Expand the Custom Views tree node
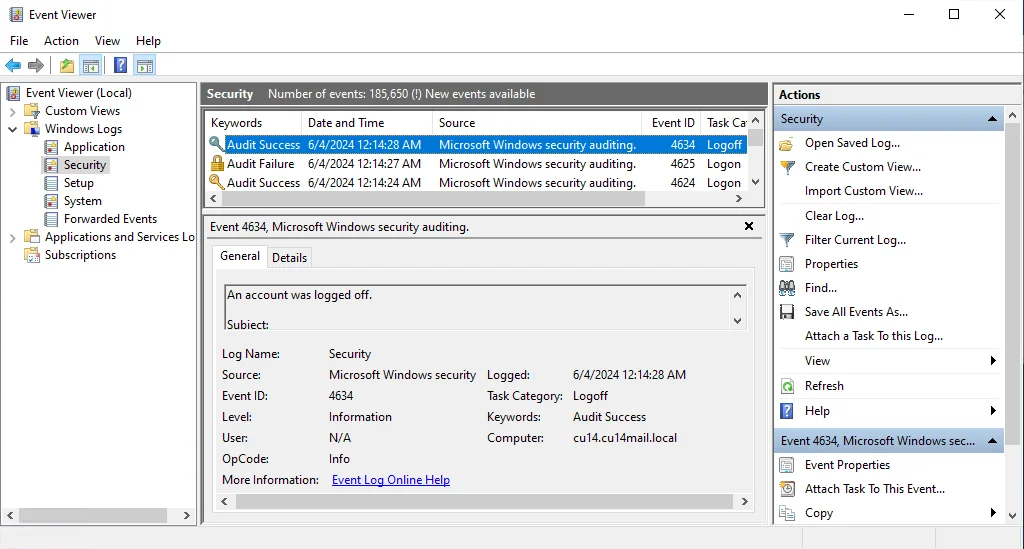The image size is (1024, 549). pos(12,112)
